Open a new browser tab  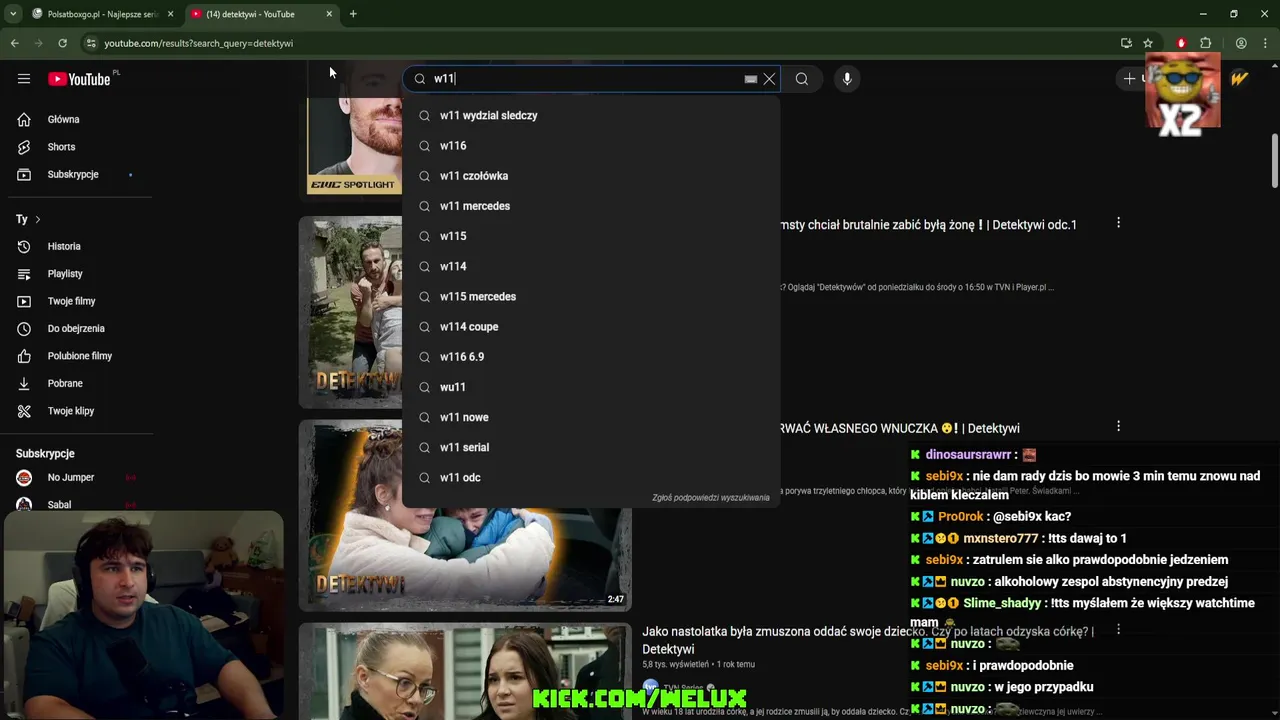(x=353, y=14)
